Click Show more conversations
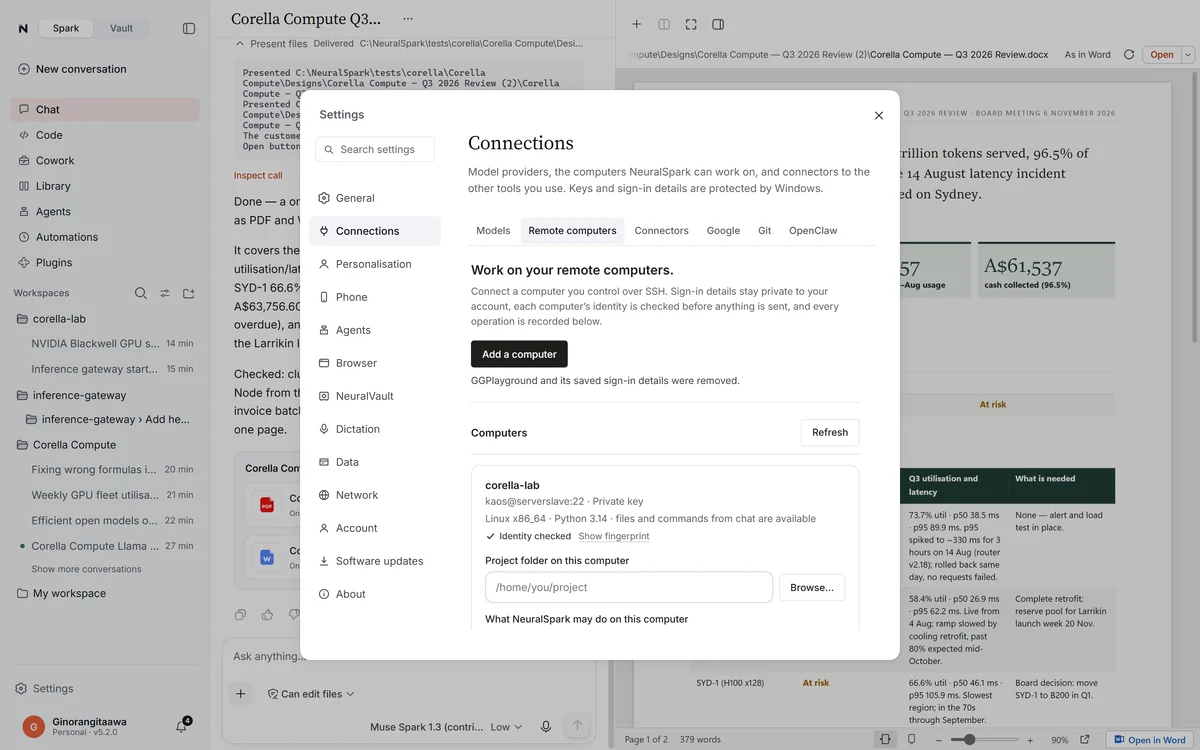 click(86, 569)
